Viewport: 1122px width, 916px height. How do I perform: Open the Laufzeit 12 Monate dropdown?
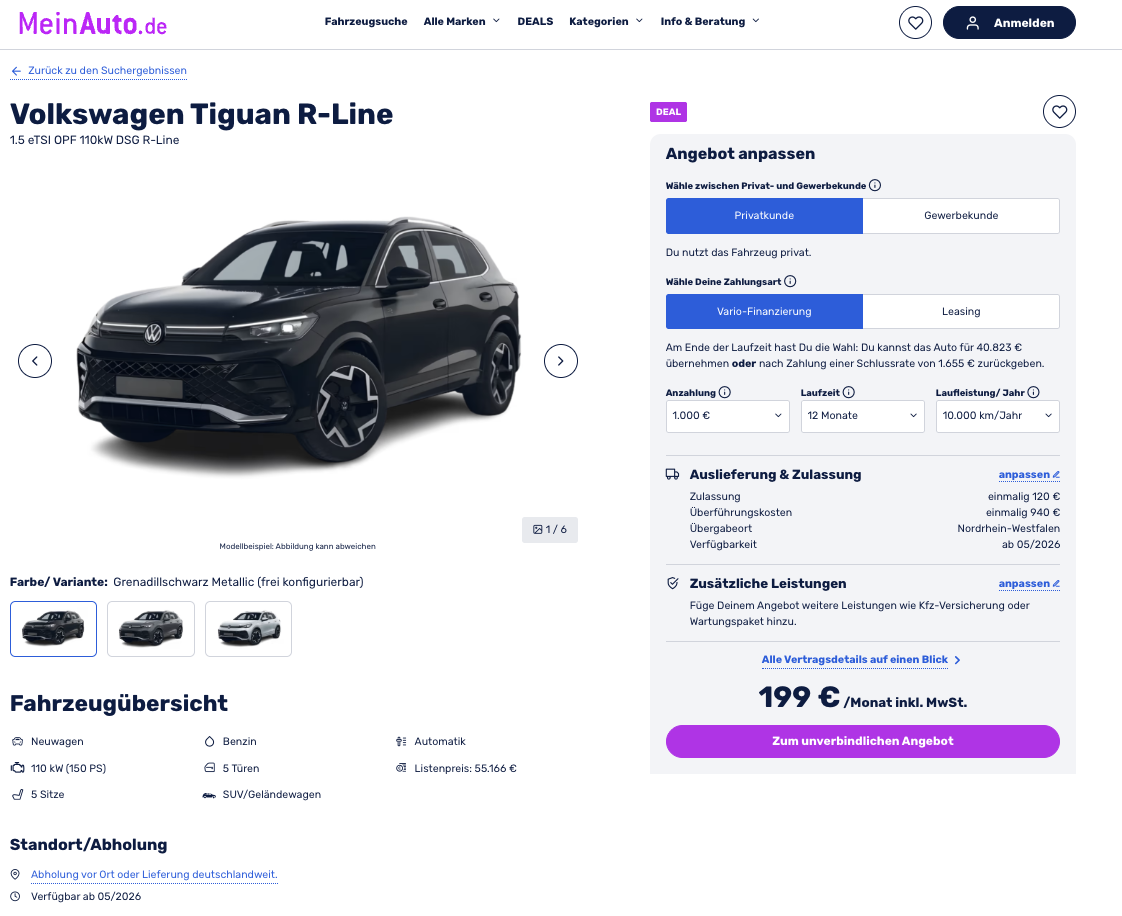(862, 416)
